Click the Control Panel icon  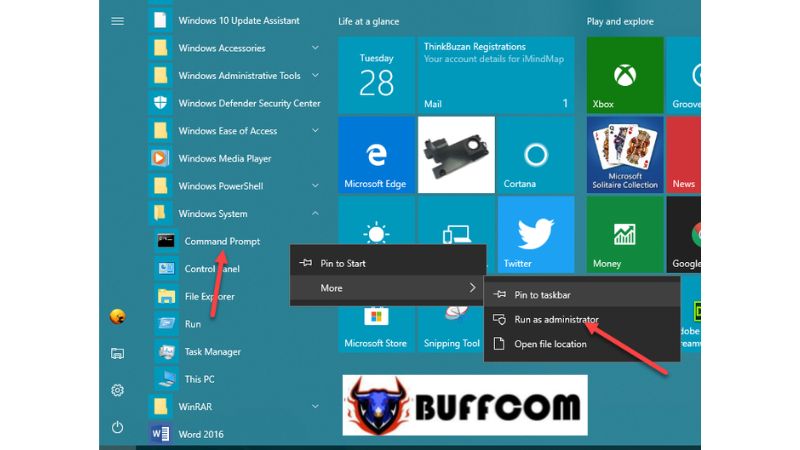pyautogui.click(x=166, y=268)
